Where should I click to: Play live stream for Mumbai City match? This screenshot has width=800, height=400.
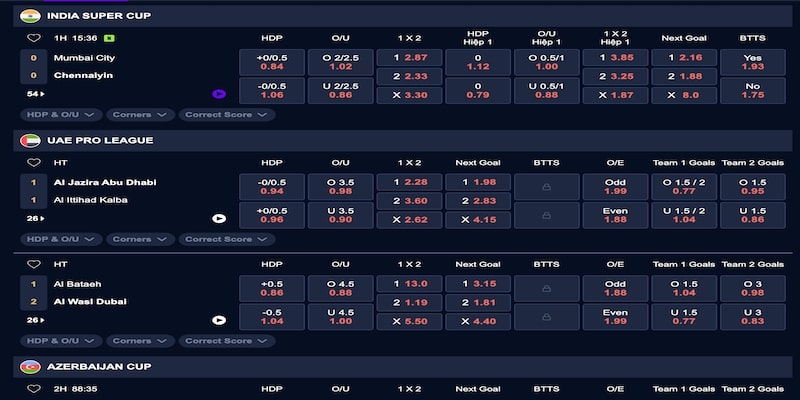219,94
